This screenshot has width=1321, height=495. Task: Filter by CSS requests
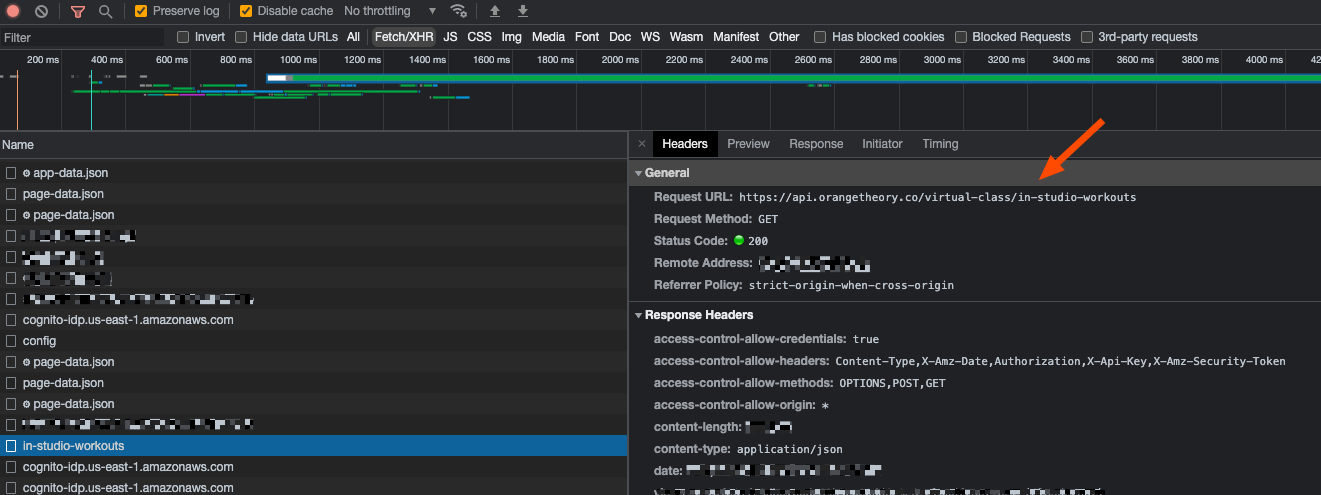480,37
